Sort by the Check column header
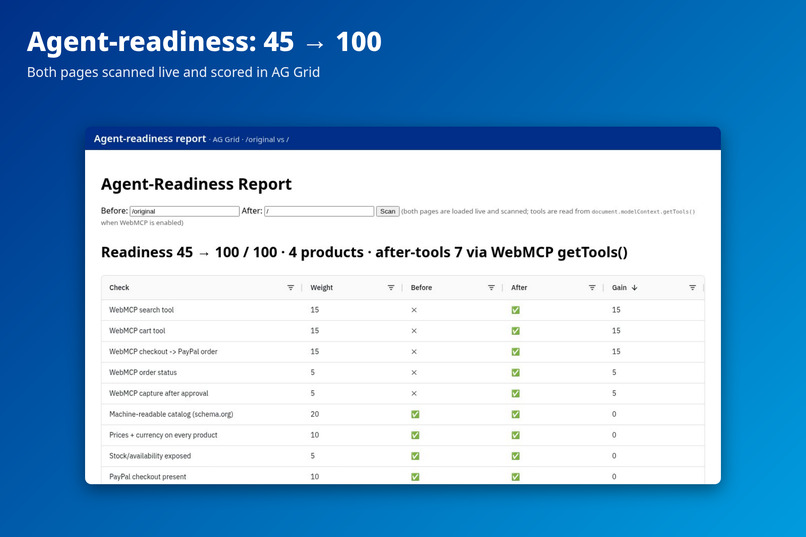Viewport: 806px width, 537px height. pos(119,288)
